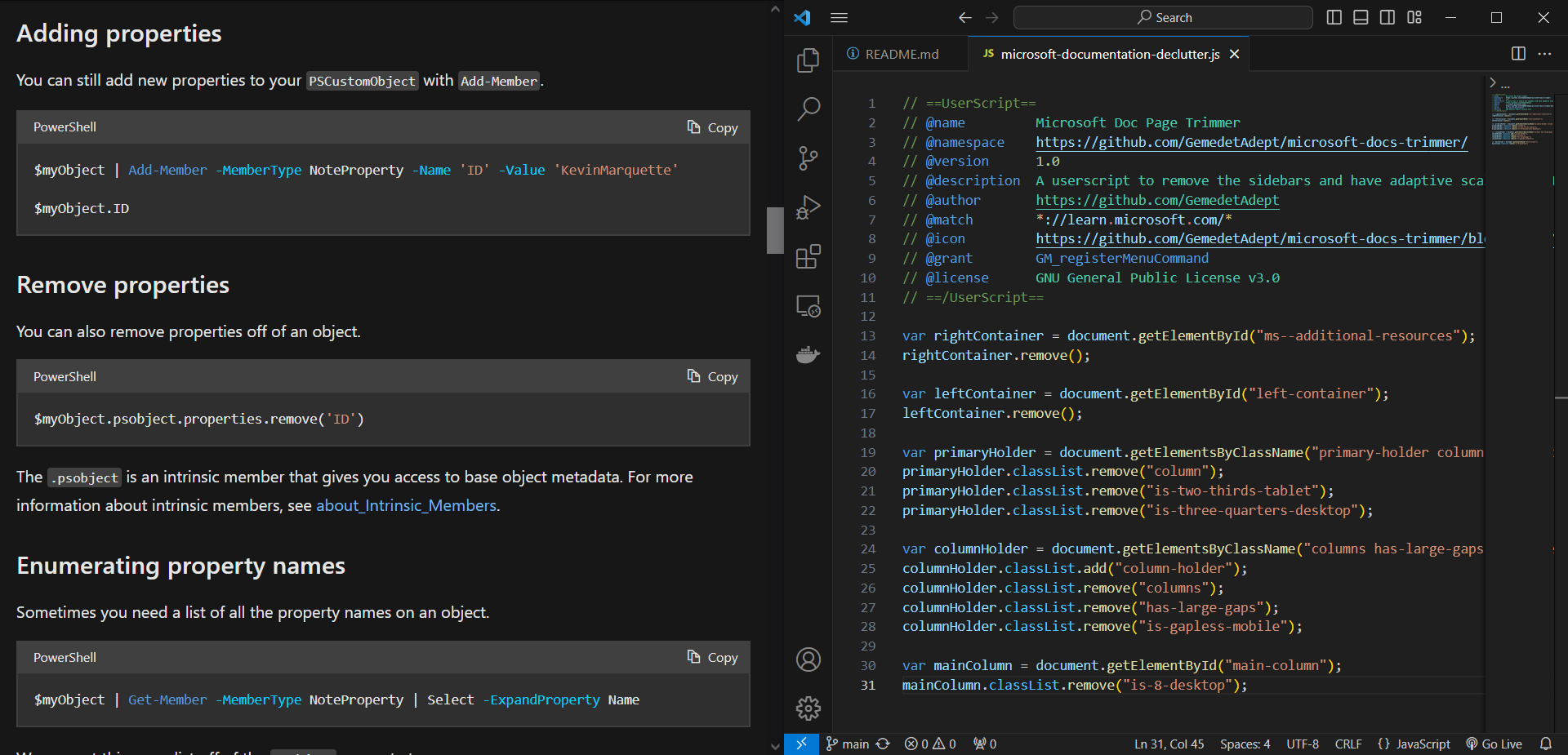Click the docs page scrollbar thumb
1568x755 pixels.
click(775, 230)
